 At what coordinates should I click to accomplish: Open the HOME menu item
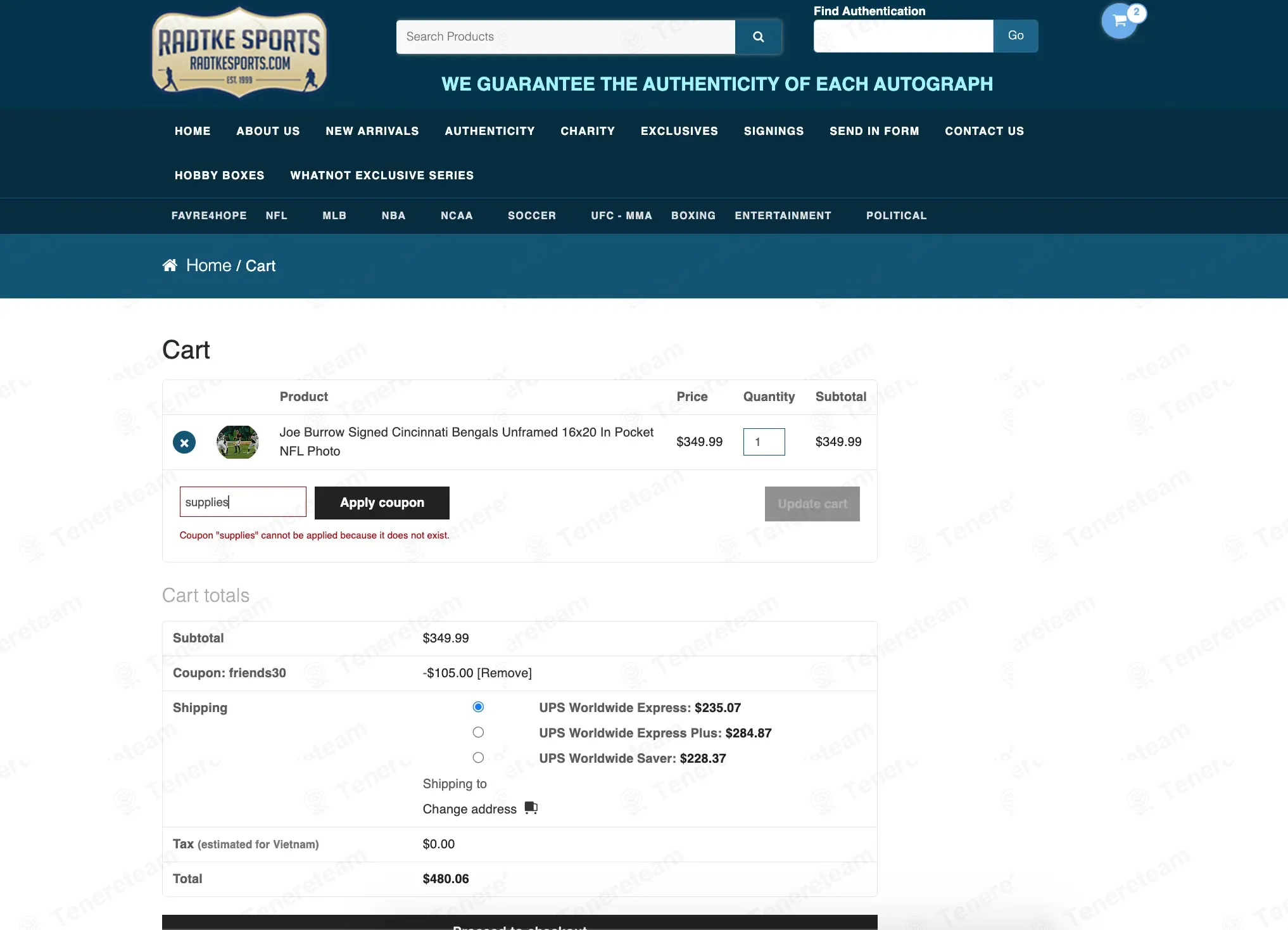pos(193,131)
